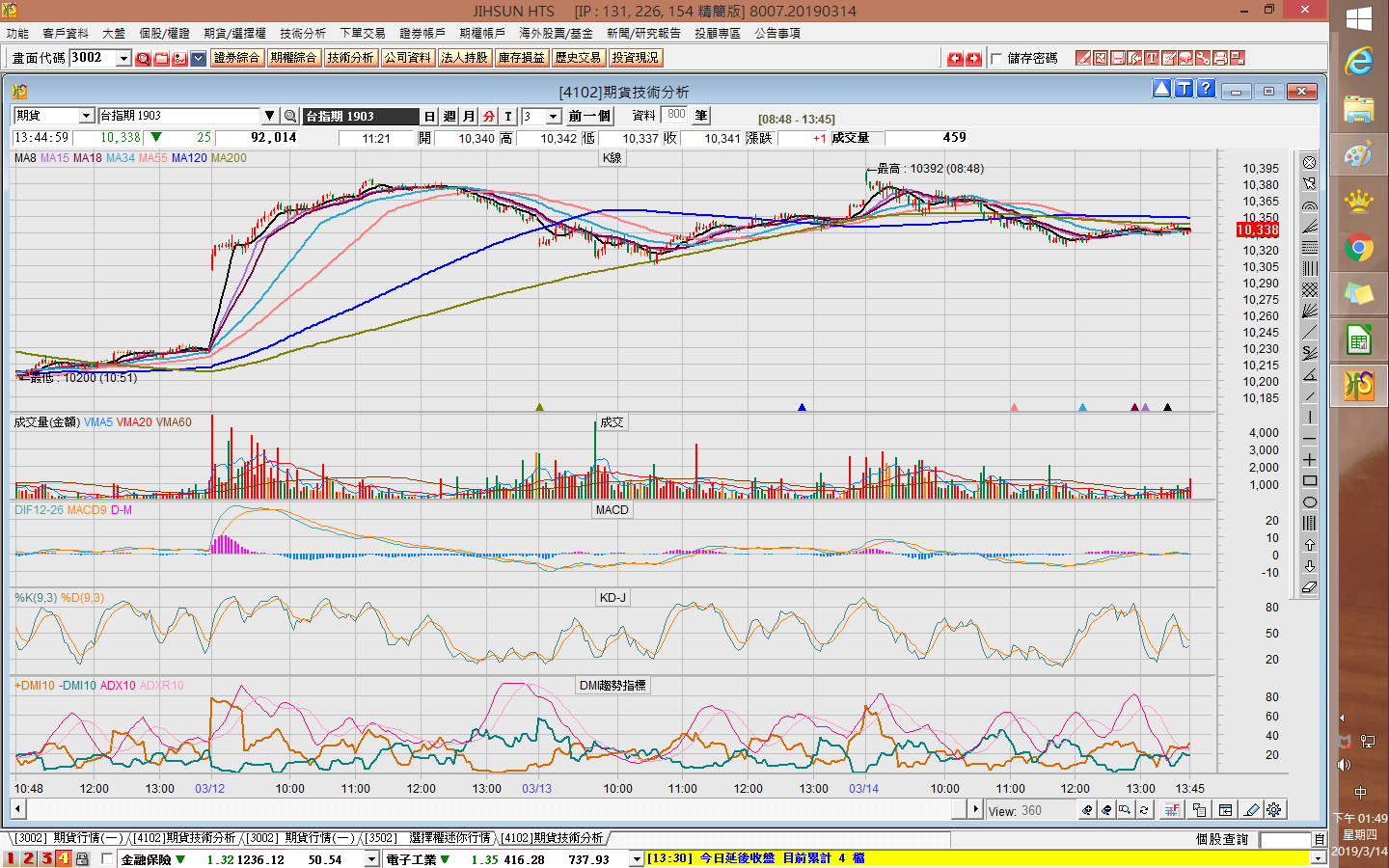Click the 公司資料 button
Image resolution: width=1389 pixels, height=868 pixels.
pyautogui.click(x=407, y=58)
